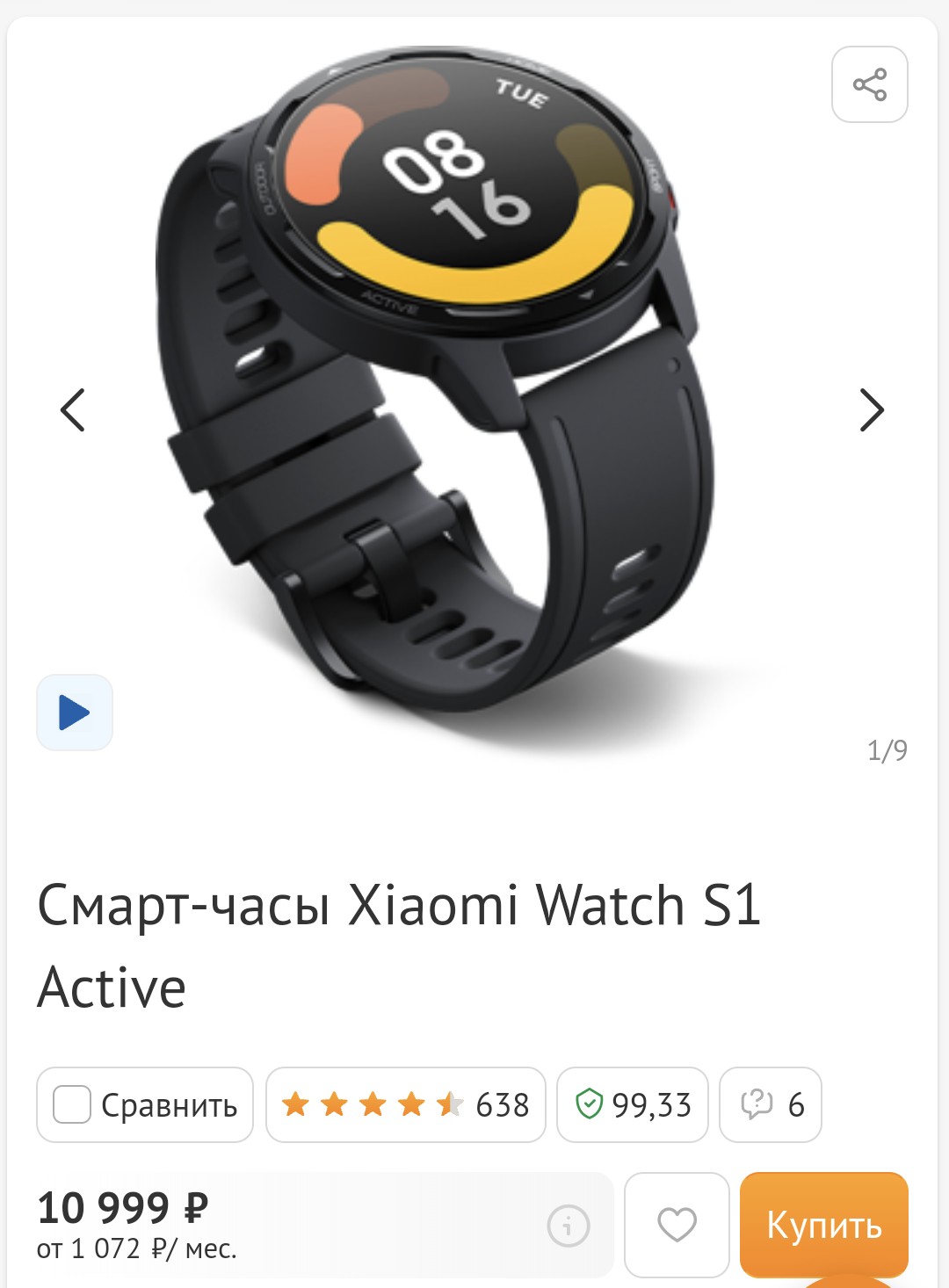
Task: Open the questions icon with 6
Action: 771,1104
